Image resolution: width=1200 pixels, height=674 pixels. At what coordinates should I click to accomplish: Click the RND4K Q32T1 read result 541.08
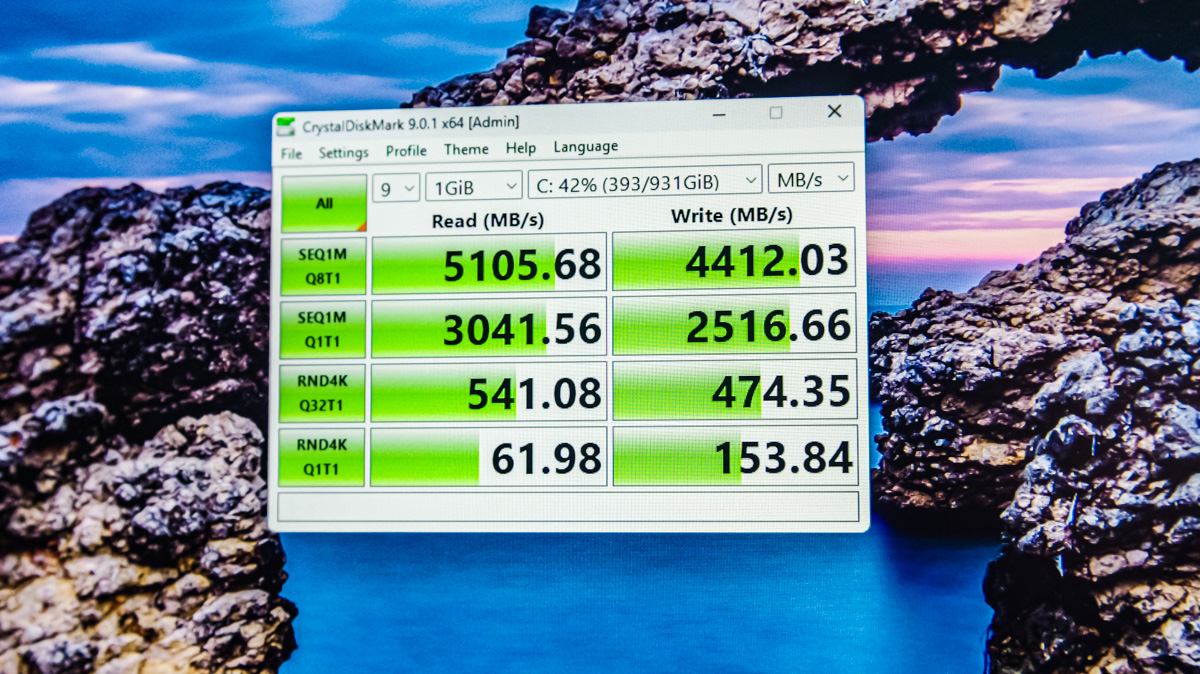click(x=489, y=391)
